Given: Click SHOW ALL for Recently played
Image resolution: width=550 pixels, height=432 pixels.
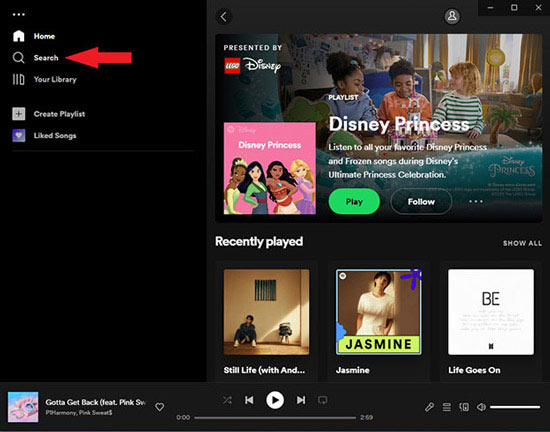Looking at the screenshot, I should pyautogui.click(x=522, y=243).
